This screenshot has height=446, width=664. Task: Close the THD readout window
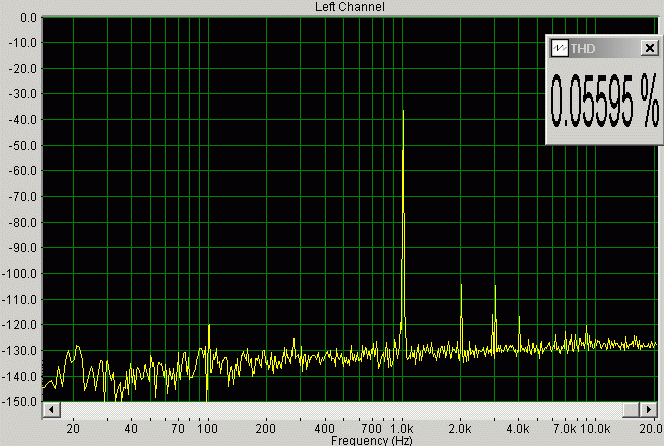[649, 48]
